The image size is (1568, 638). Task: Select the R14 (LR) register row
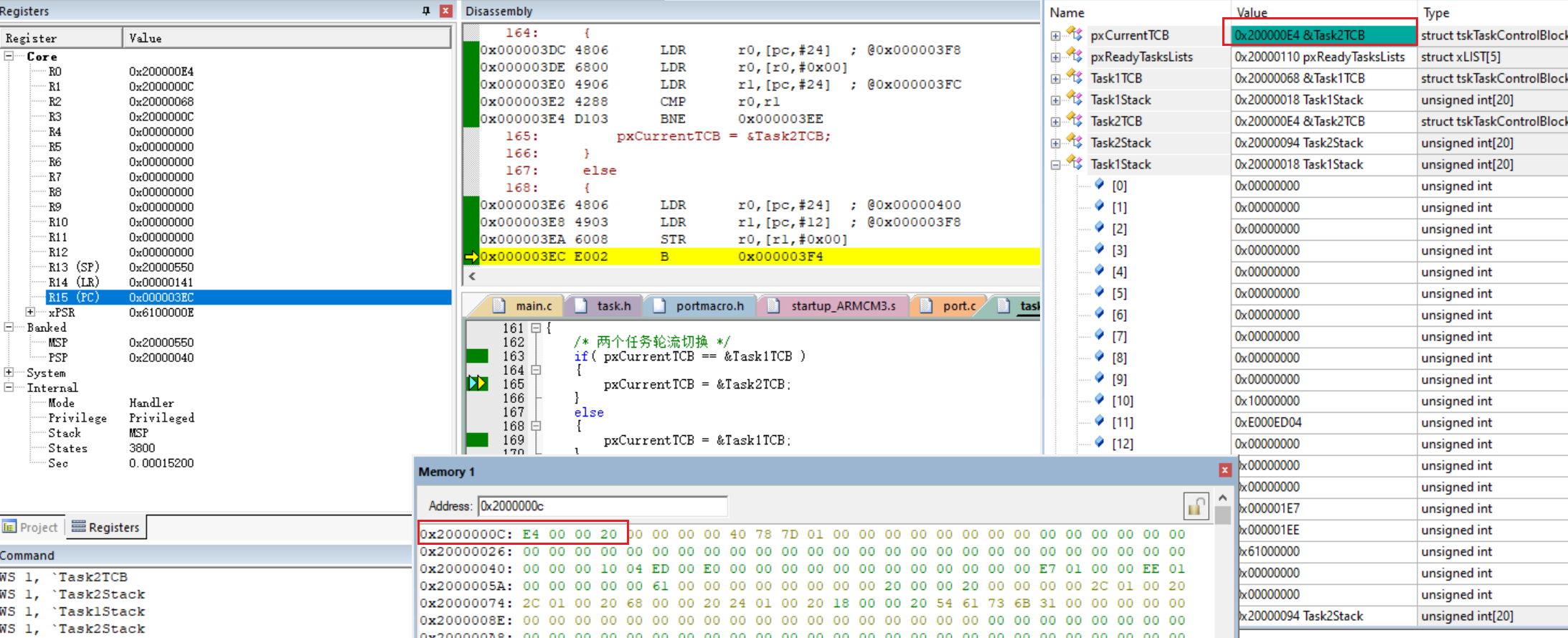click(248, 282)
